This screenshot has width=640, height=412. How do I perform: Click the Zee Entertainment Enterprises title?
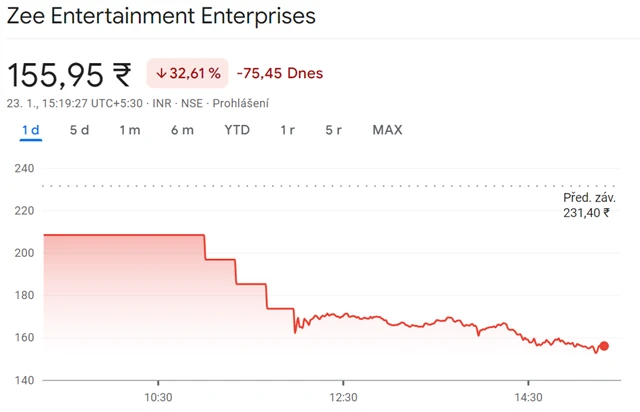click(x=162, y=17)
